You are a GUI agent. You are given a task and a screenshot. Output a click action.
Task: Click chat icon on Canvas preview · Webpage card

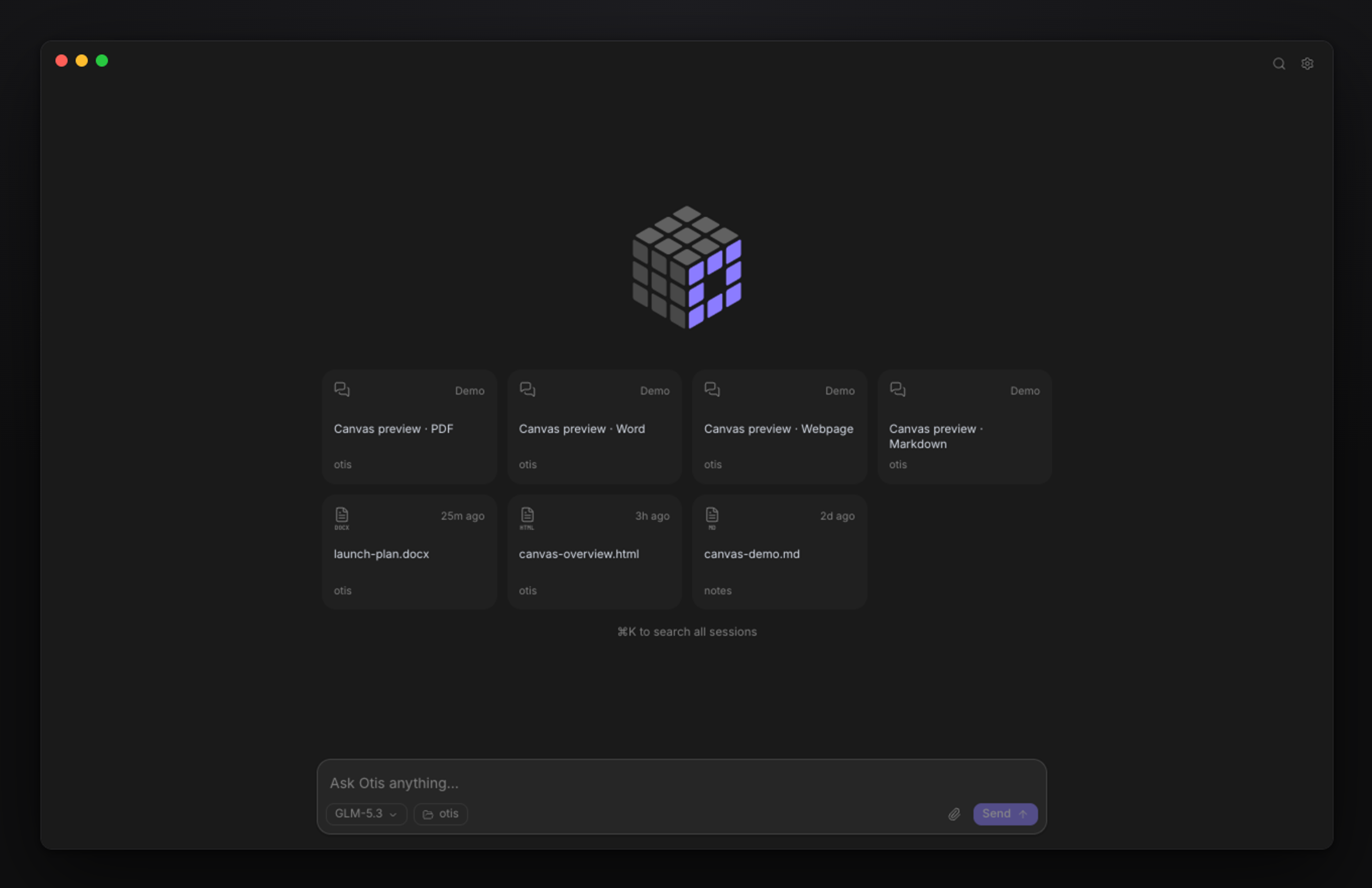712,389
